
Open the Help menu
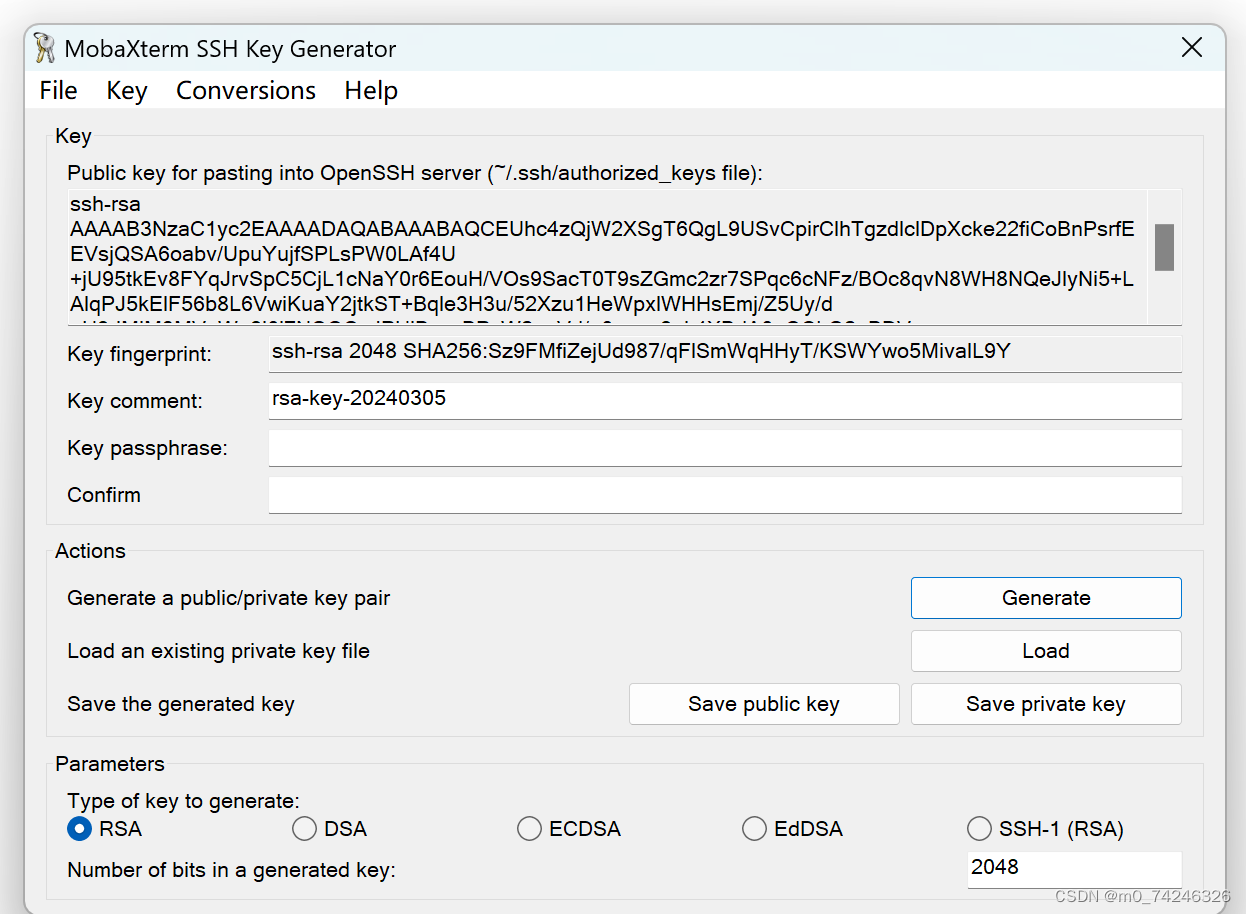pyautogui.click(x=370, y=90)
